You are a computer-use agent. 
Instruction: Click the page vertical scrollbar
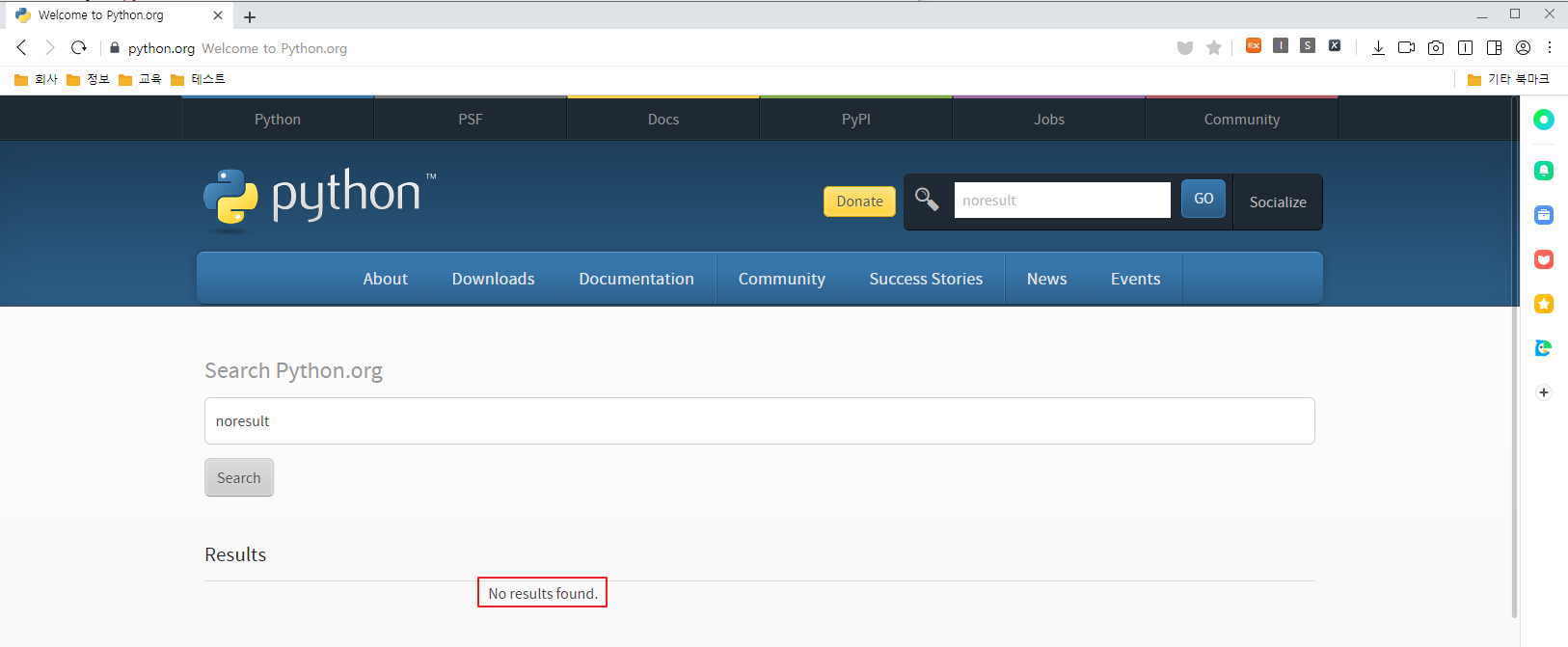(1514, 357)
